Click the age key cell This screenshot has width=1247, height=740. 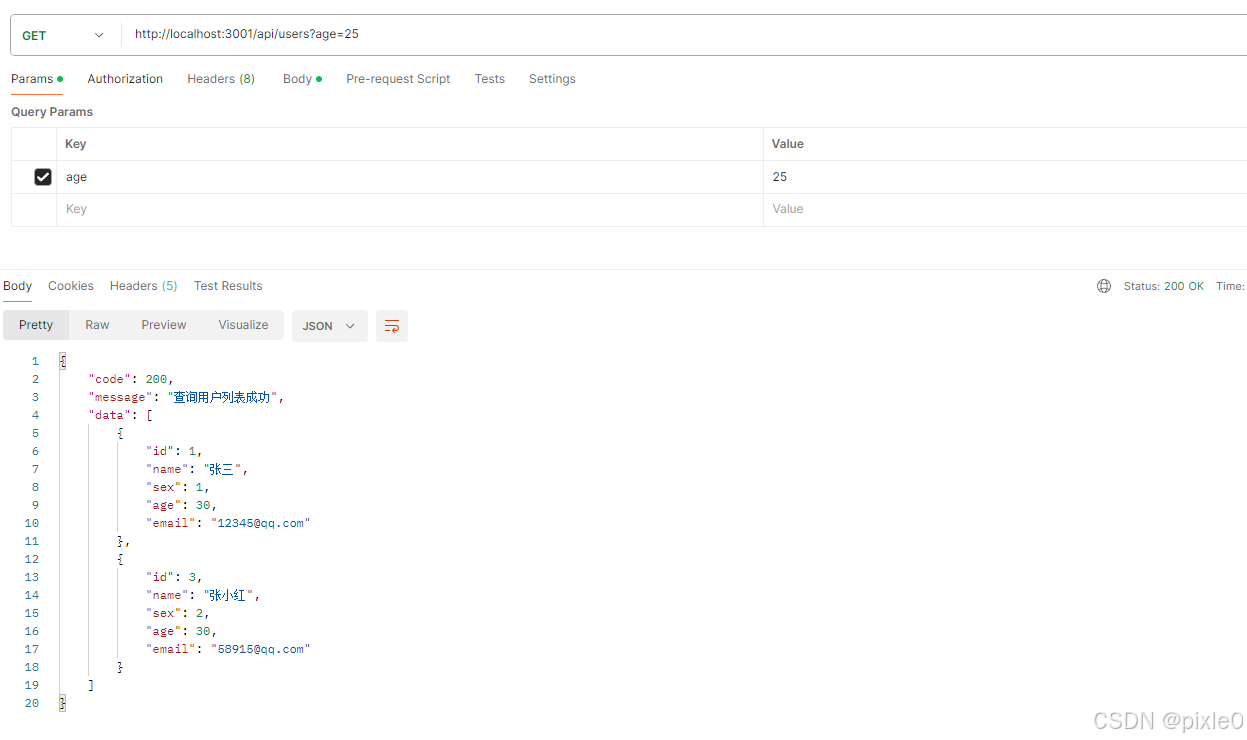[x=410, y=177]
